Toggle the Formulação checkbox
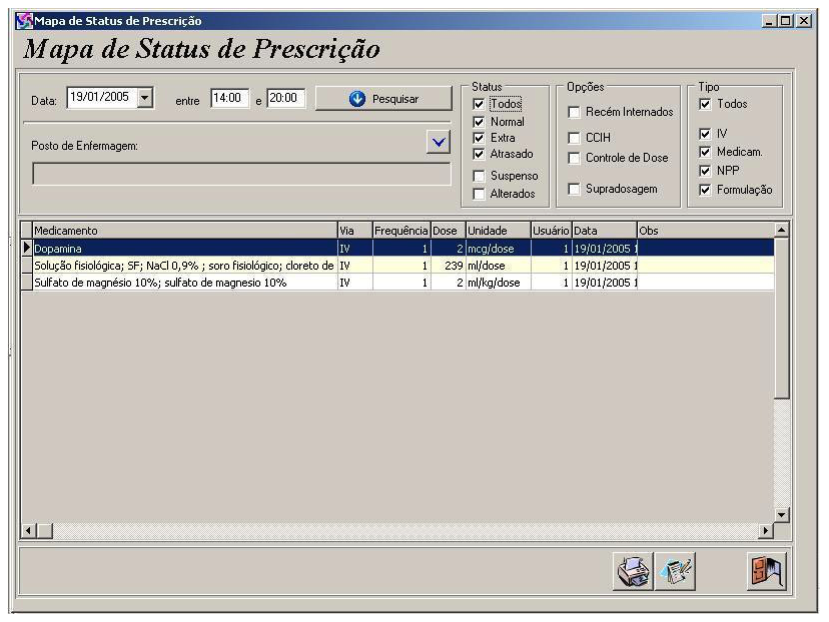The width and height of the screenshot is (829, 622). (x=705, y=190)
